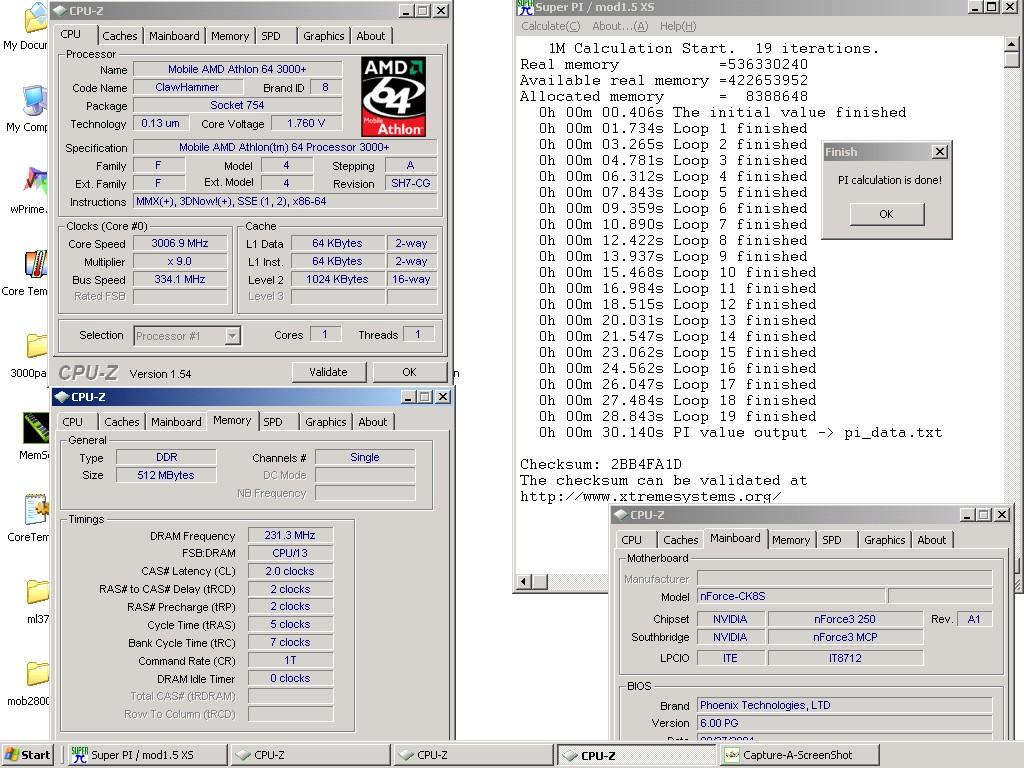Screen dimensions: 1024x768
Task: Click the Level 2 1024 KBytes value
Action: click(338, 279)
